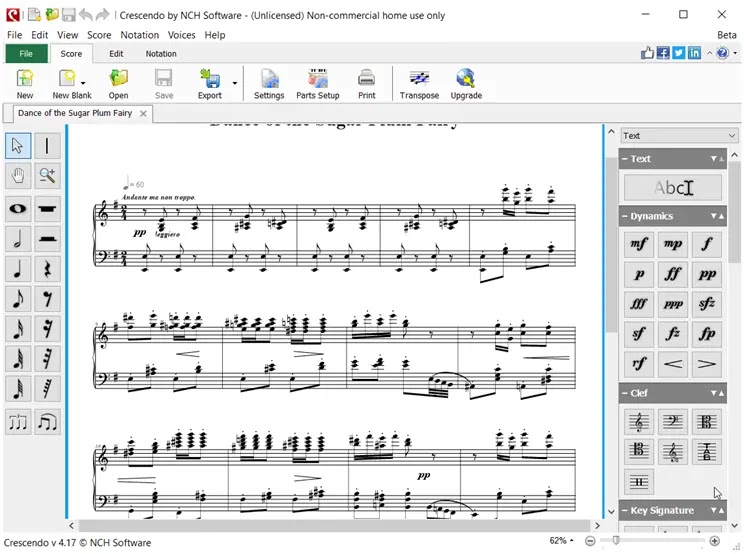Choose the whole rest tool
This screenshot has height=554, width=744.
click(x=47, y=209)
